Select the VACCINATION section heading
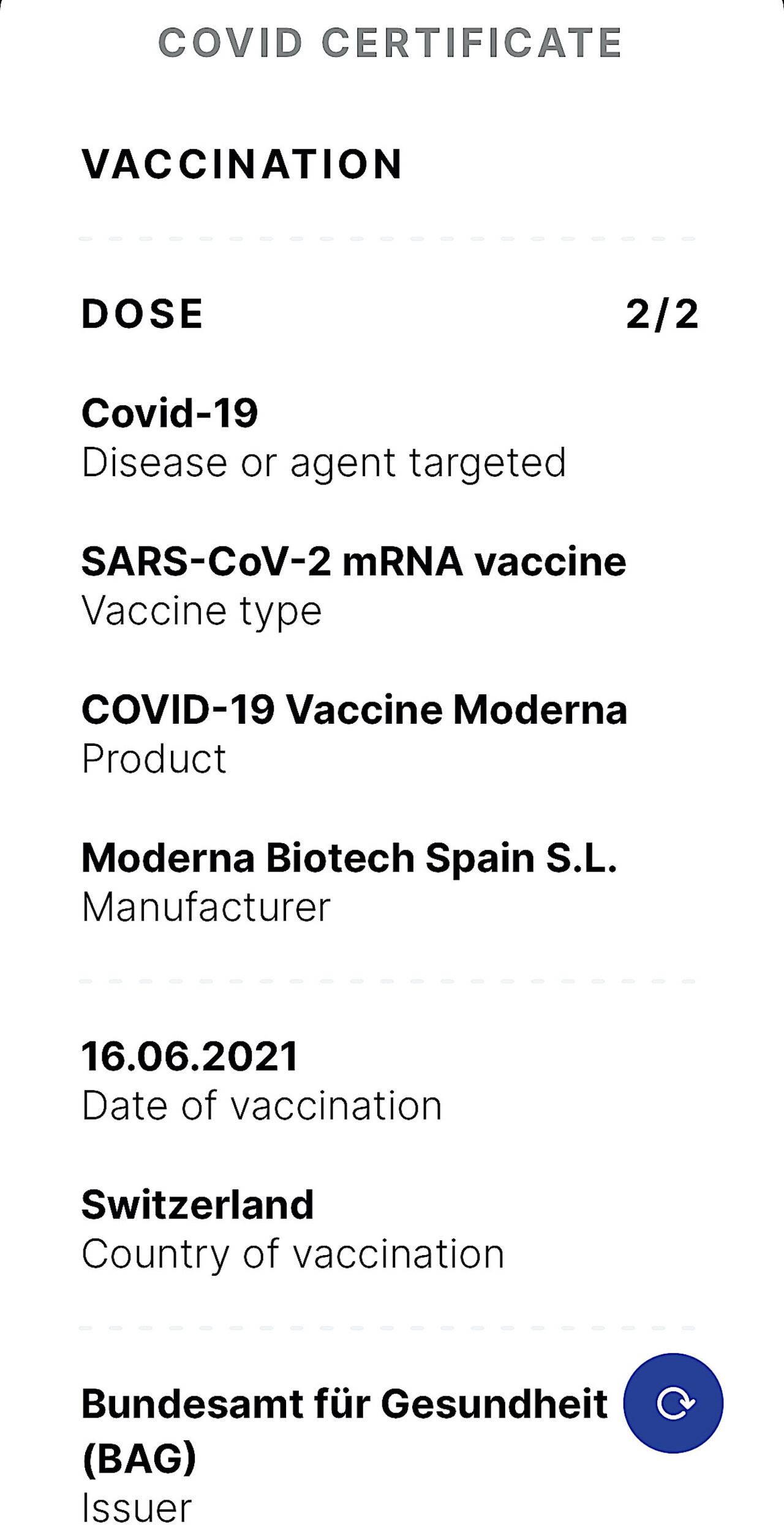The image size is (784, 1526). tap(242, 164)
